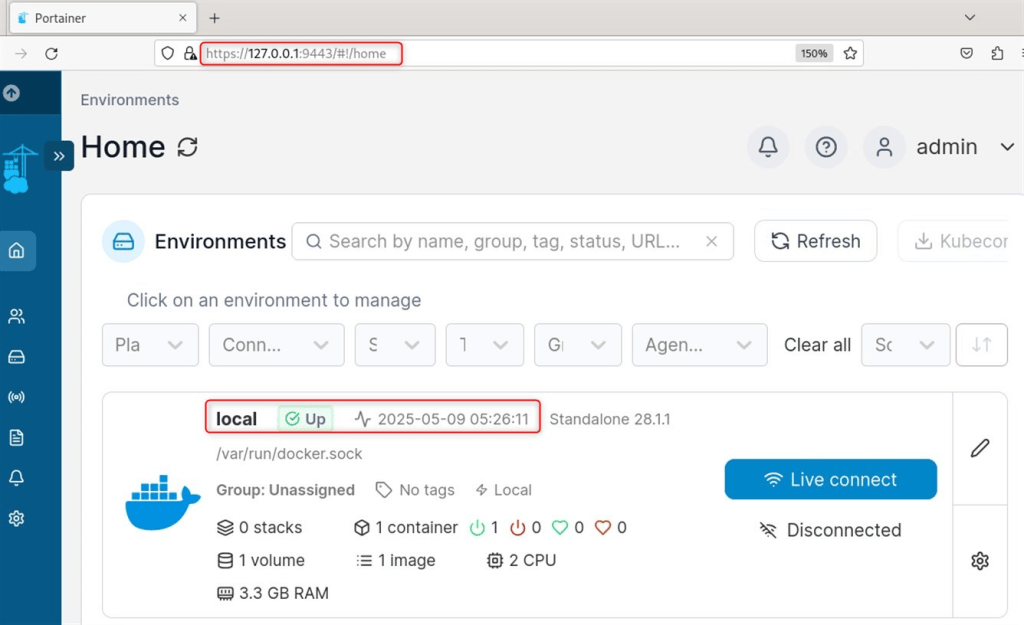This screenshot has width=1024, height=625.
Task: Click the gear icon on the environment card
Action: click(x=980, y=561)
